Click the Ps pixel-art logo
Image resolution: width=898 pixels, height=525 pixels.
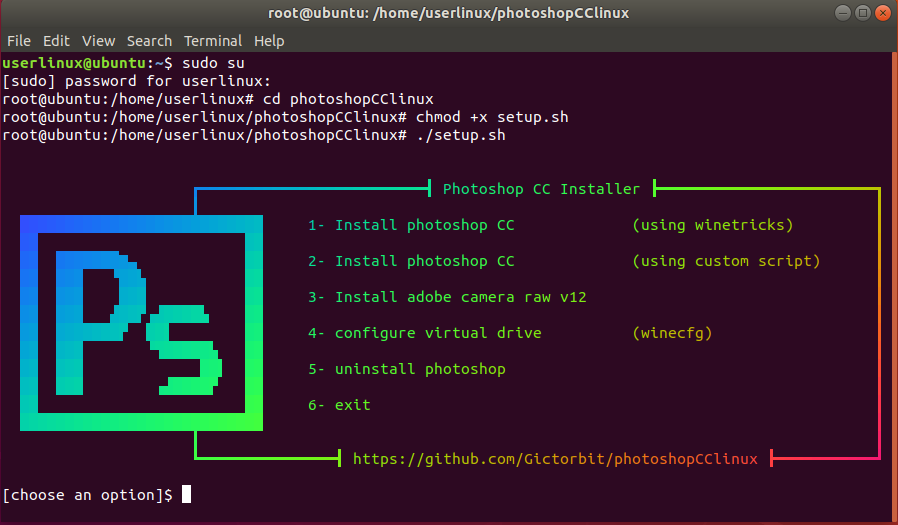(141, 323)
